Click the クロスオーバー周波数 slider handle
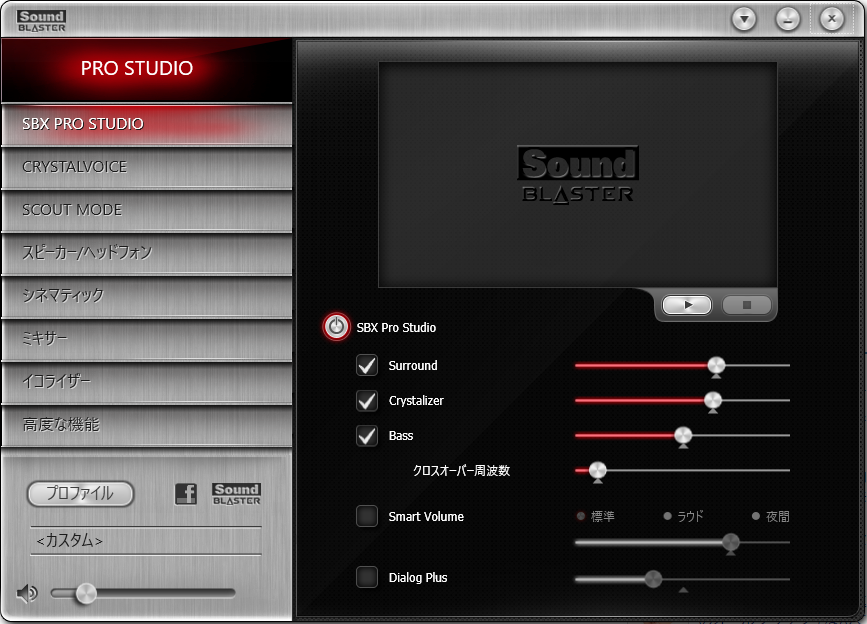Screen dimensions: 867x624 pos(598,471)
